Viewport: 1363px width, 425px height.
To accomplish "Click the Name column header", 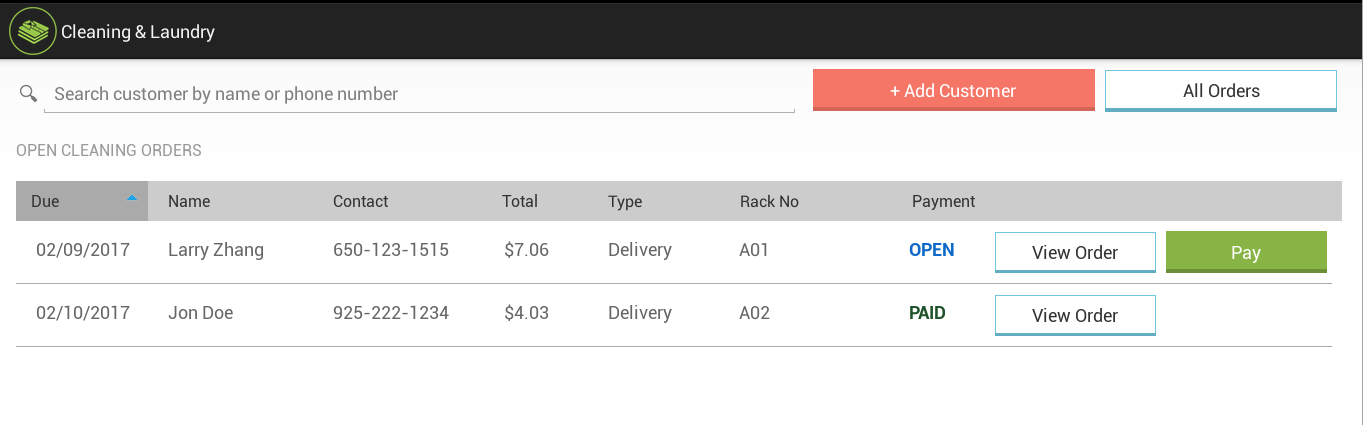I will pos(189,201).
